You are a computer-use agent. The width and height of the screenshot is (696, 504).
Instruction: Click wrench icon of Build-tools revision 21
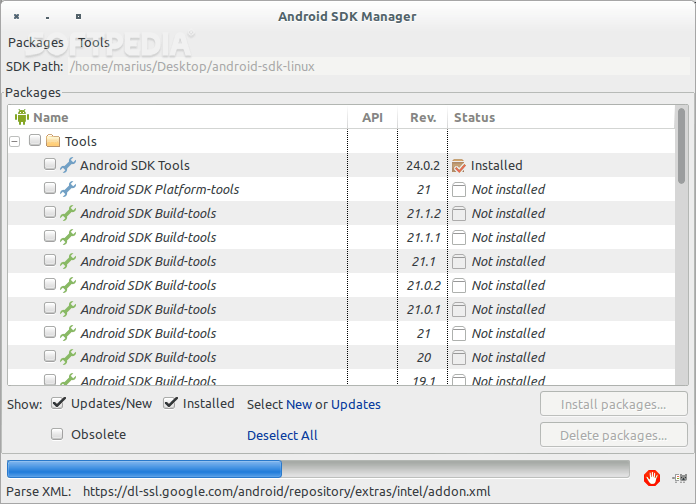pyautogui.click(x=68, y=333)
